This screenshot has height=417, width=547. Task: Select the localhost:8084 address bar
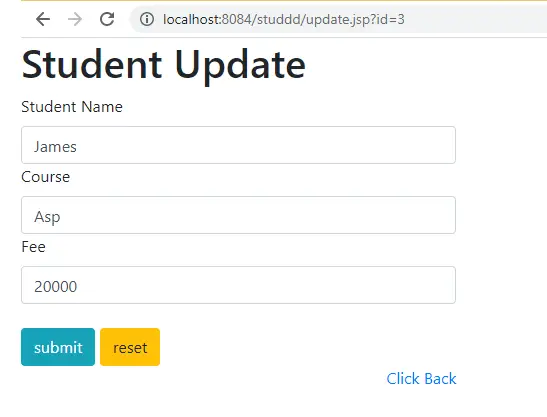coord(338,19)
